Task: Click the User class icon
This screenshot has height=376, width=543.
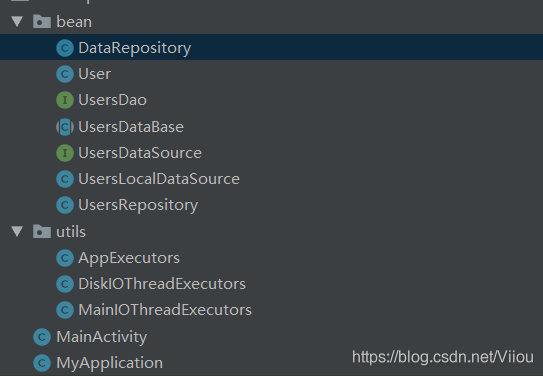Action: (65, 74)
